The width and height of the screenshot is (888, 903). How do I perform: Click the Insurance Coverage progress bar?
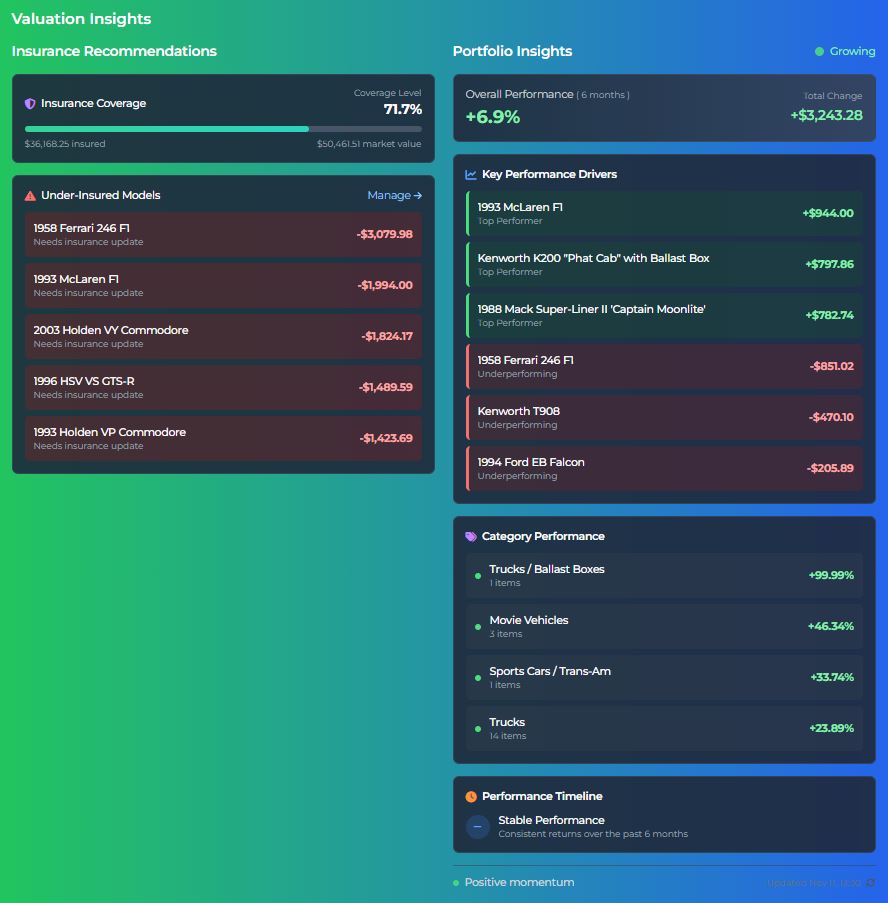pos(223,129)
